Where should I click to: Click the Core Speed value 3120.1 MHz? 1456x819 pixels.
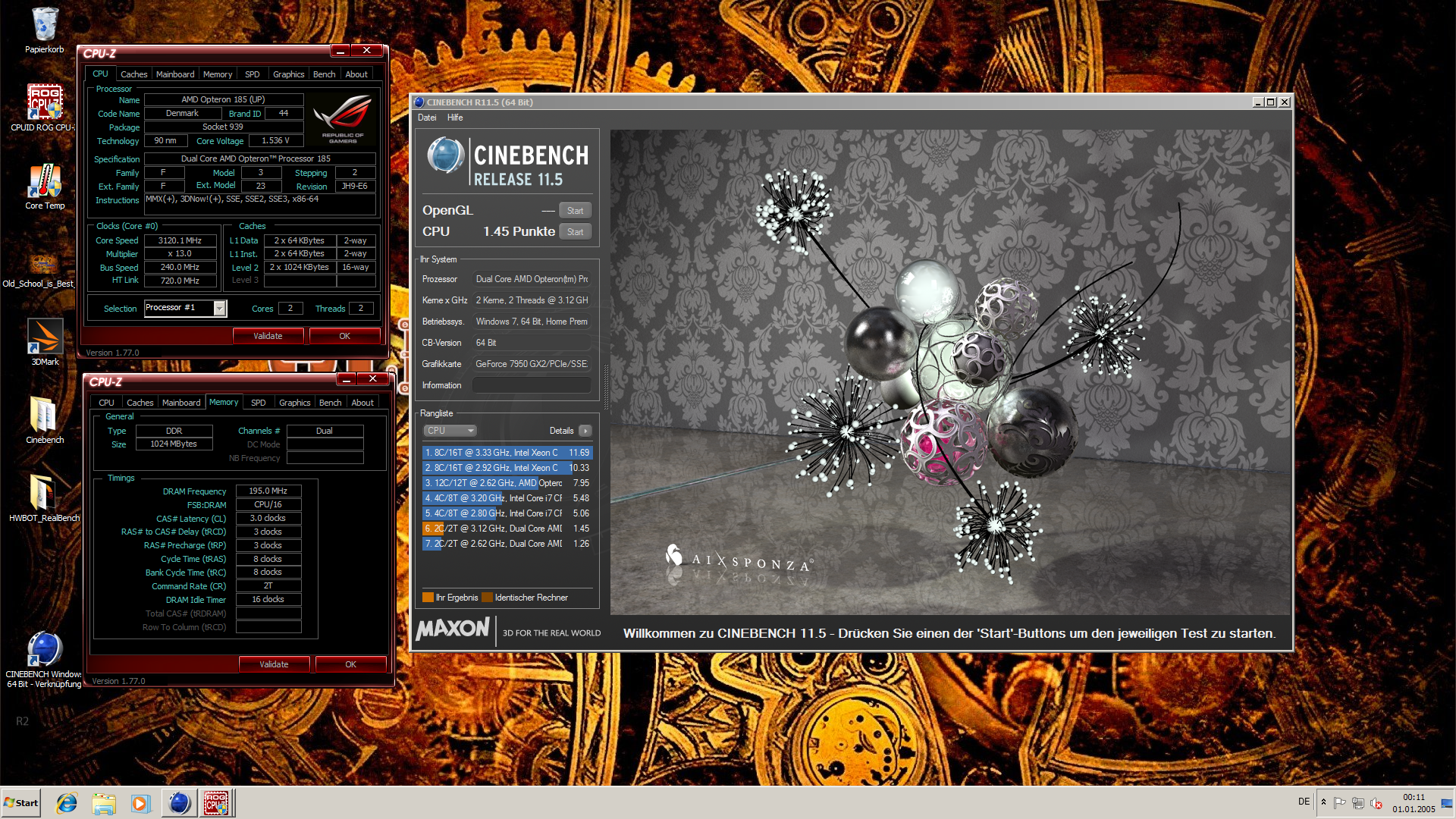(x=180, y=240)
